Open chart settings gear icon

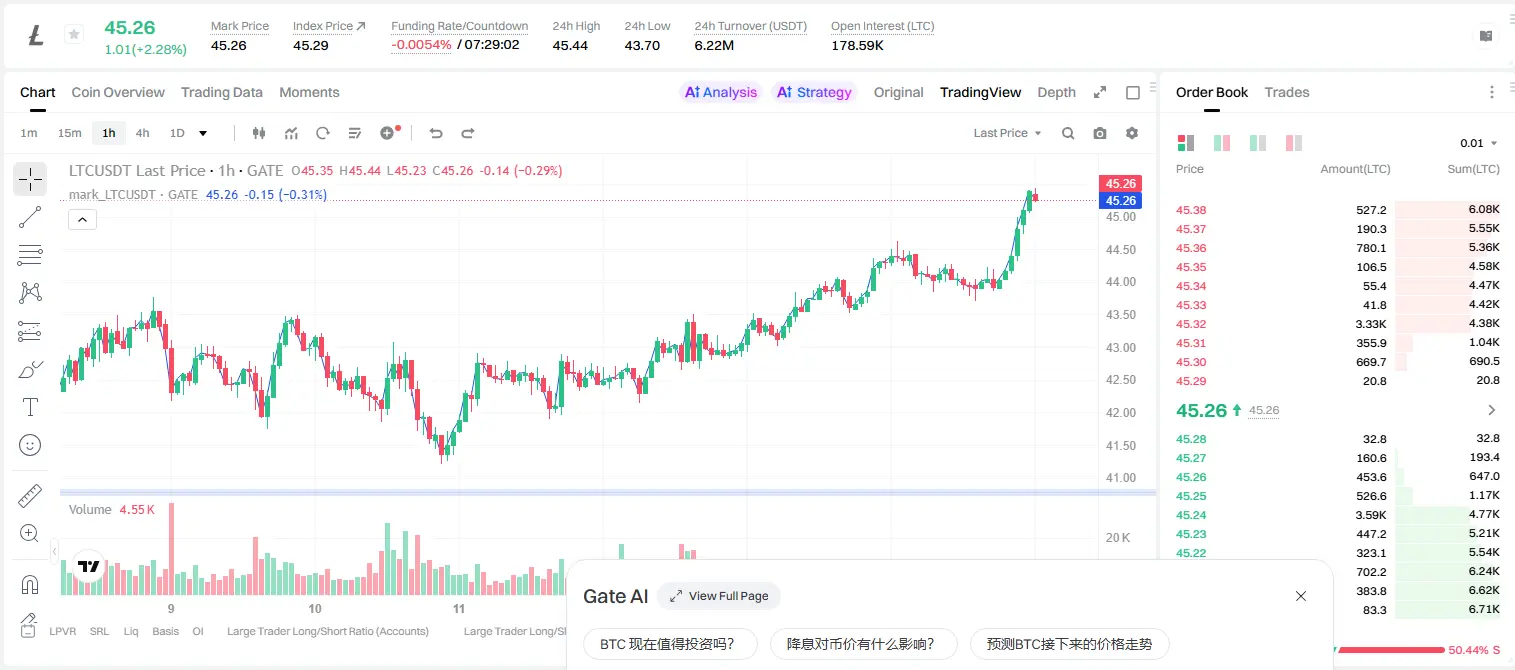[x=1132, y=133]
